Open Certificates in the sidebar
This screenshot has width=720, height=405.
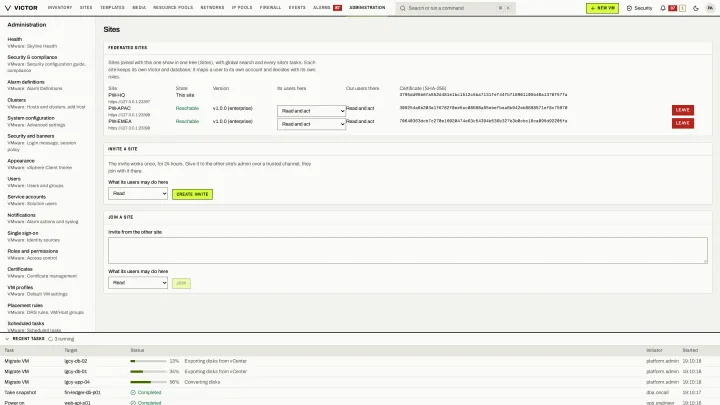[42, 272]
